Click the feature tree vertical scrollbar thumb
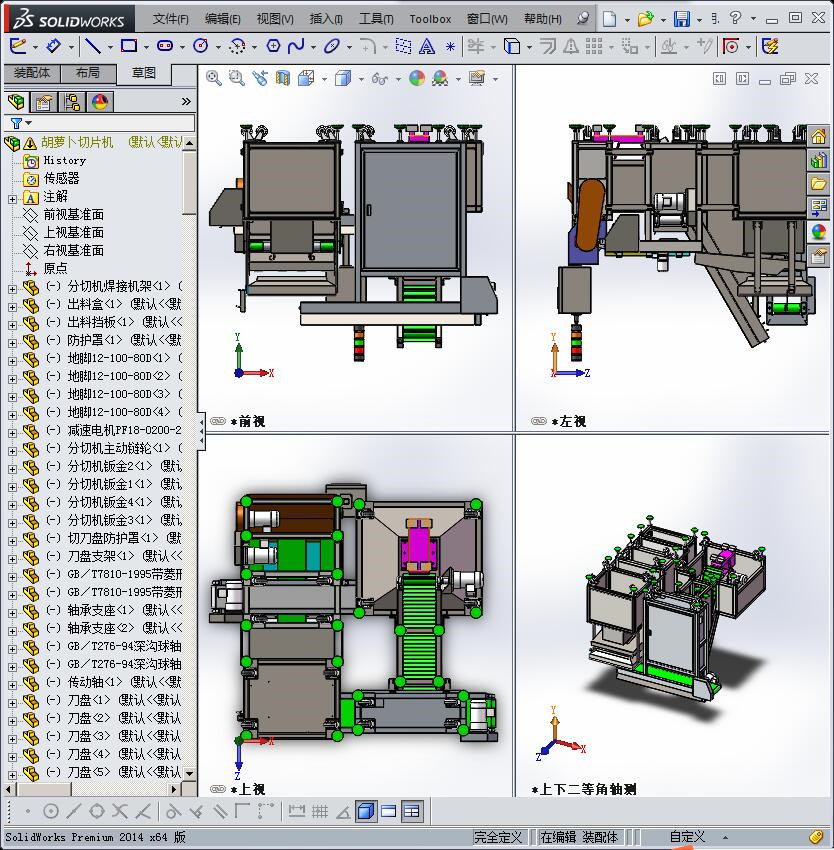This screenshot has height=850, width=834. 189,183
